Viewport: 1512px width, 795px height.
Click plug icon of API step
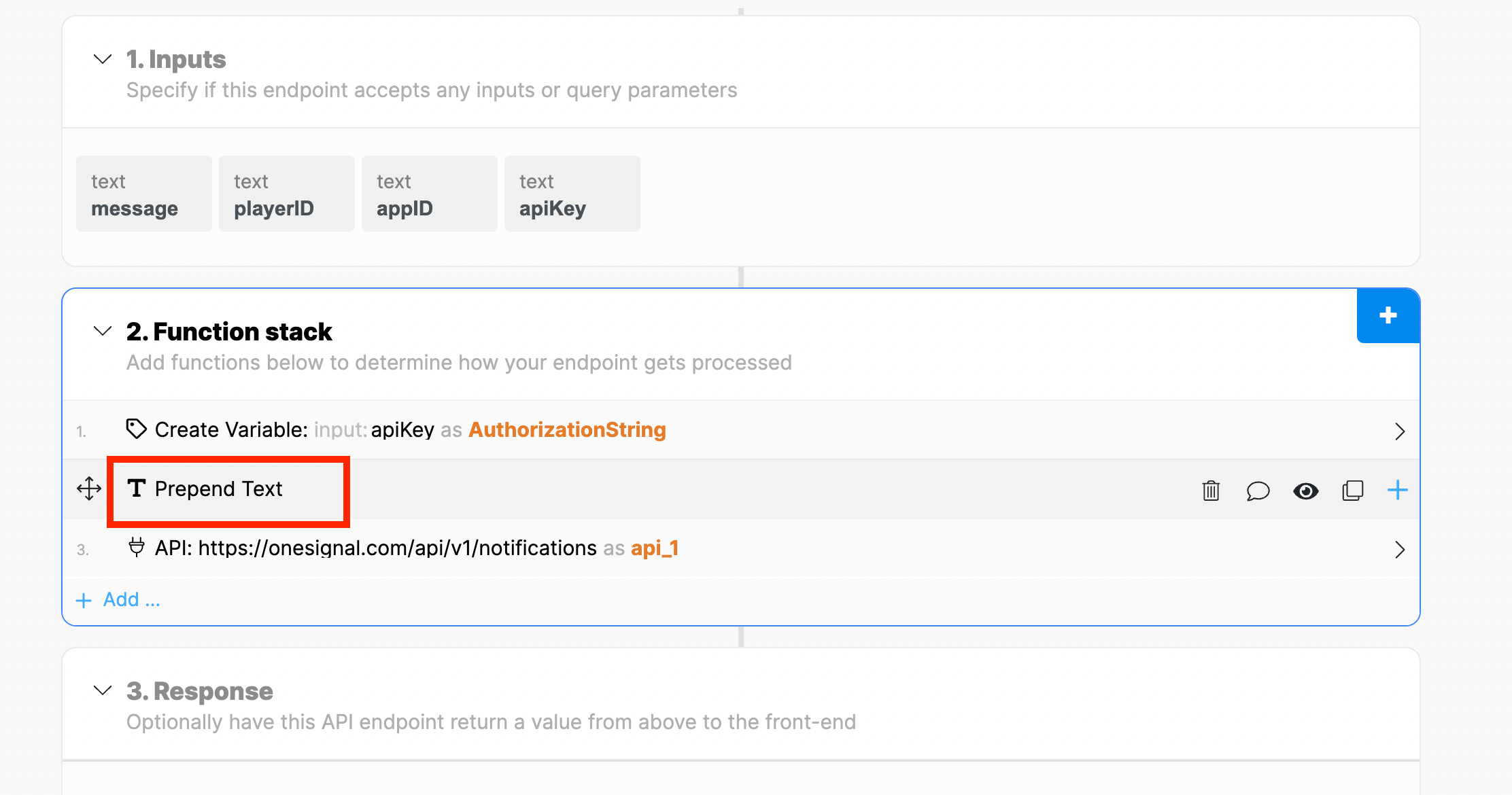[137, 547]
